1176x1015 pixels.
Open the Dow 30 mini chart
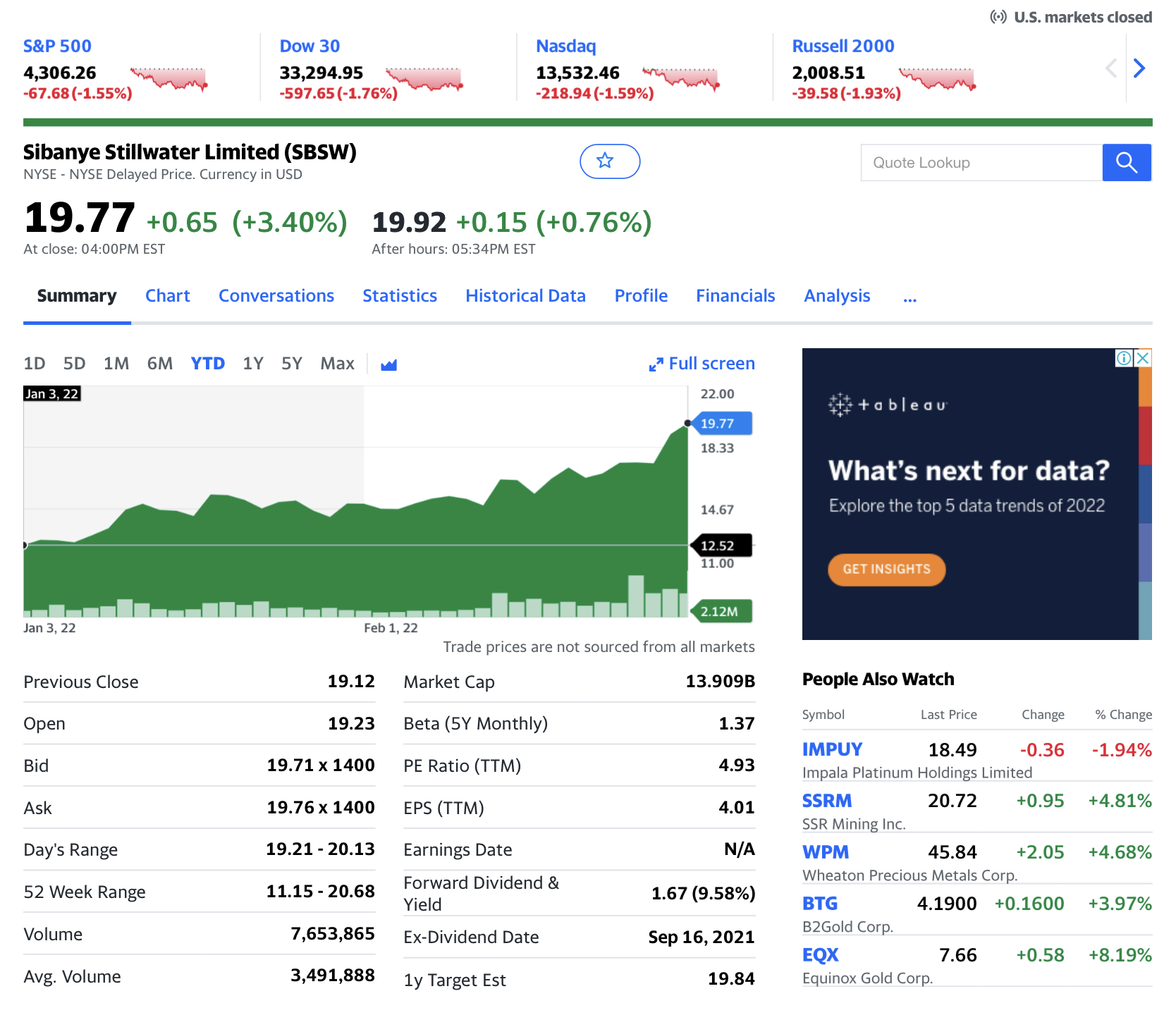424,79
